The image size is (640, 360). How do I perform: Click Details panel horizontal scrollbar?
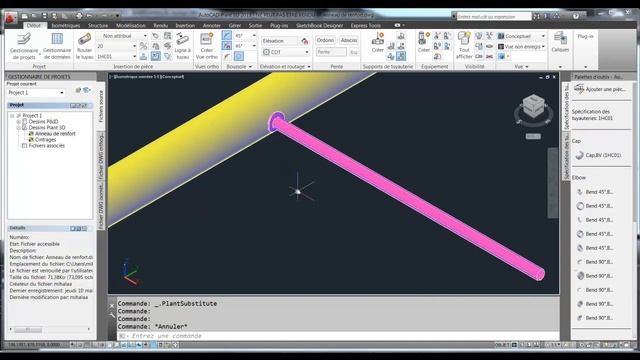49,329
